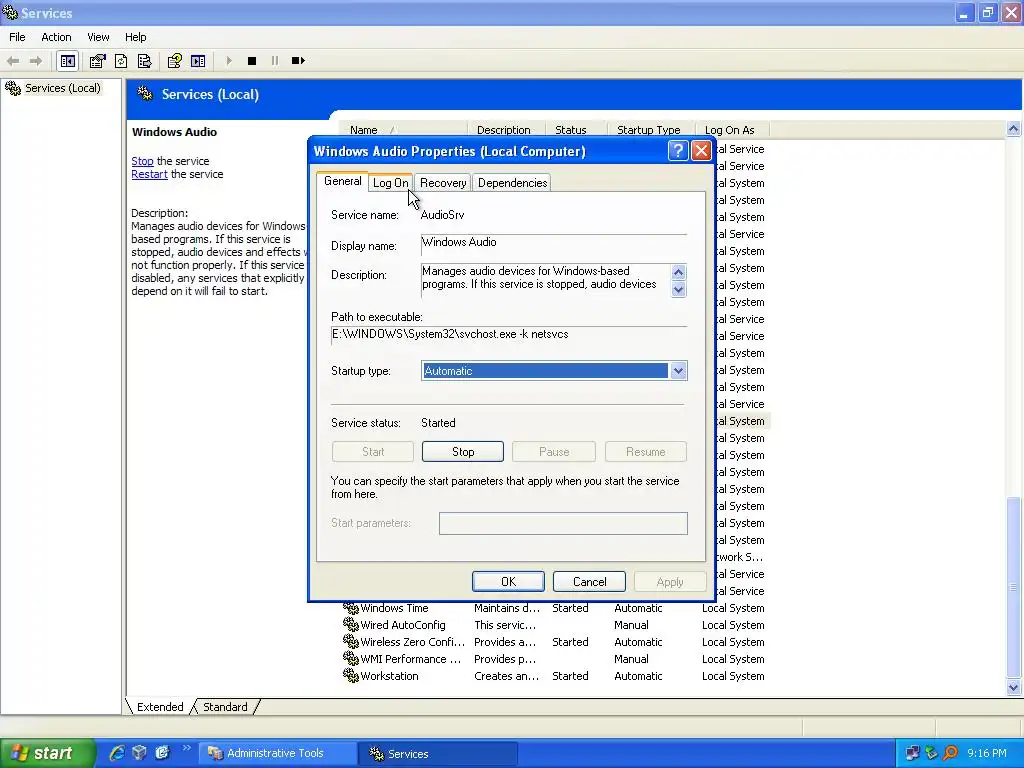Screen dimensions: 1024x768
Task: Click the Forward arrow in the Services toolbar
Action: [x=36, y=61]
